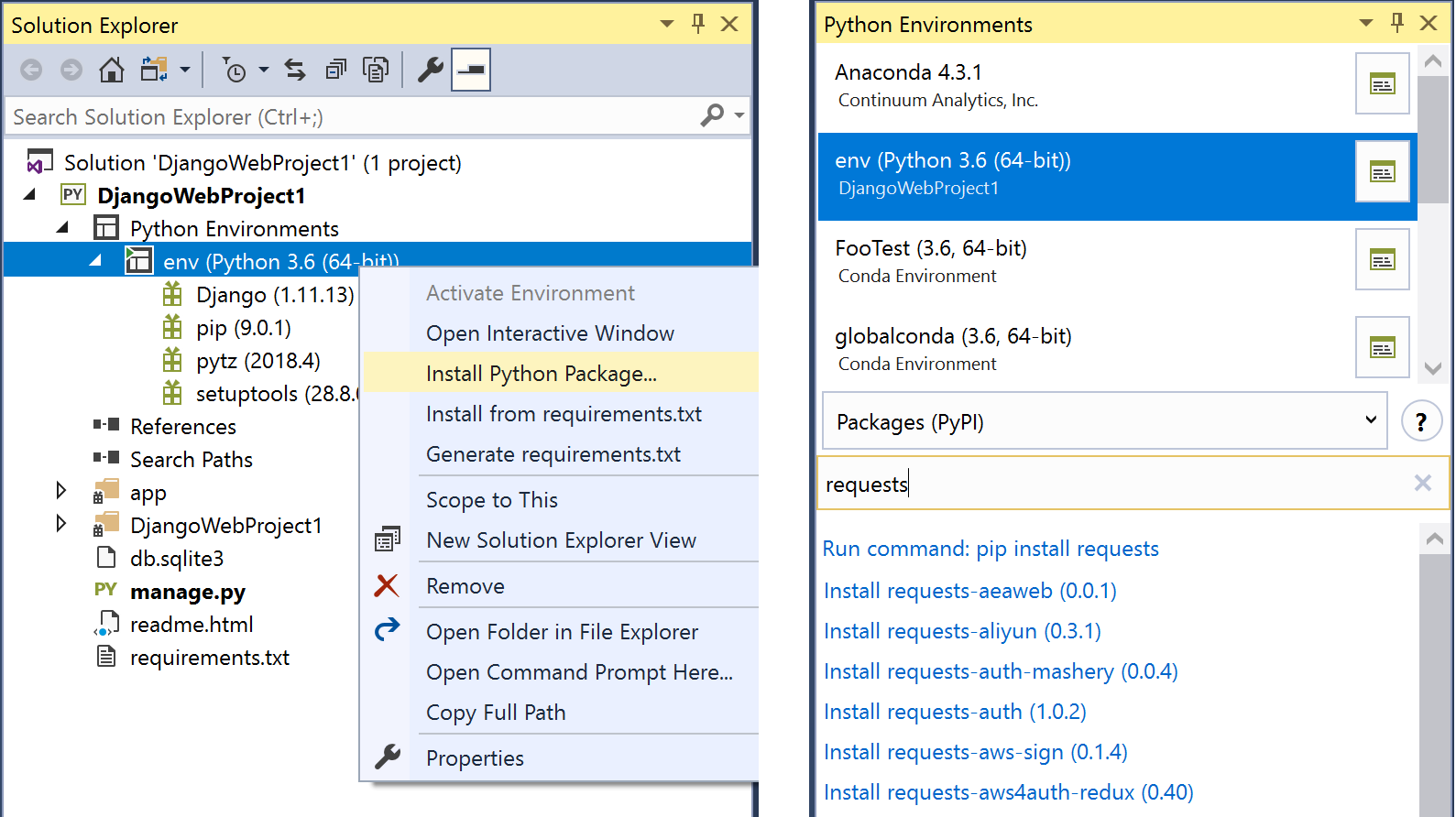Screen dimensions: 1456x817
Task: Click the Switch Views folder icon
Action: [x=153, y=70]
